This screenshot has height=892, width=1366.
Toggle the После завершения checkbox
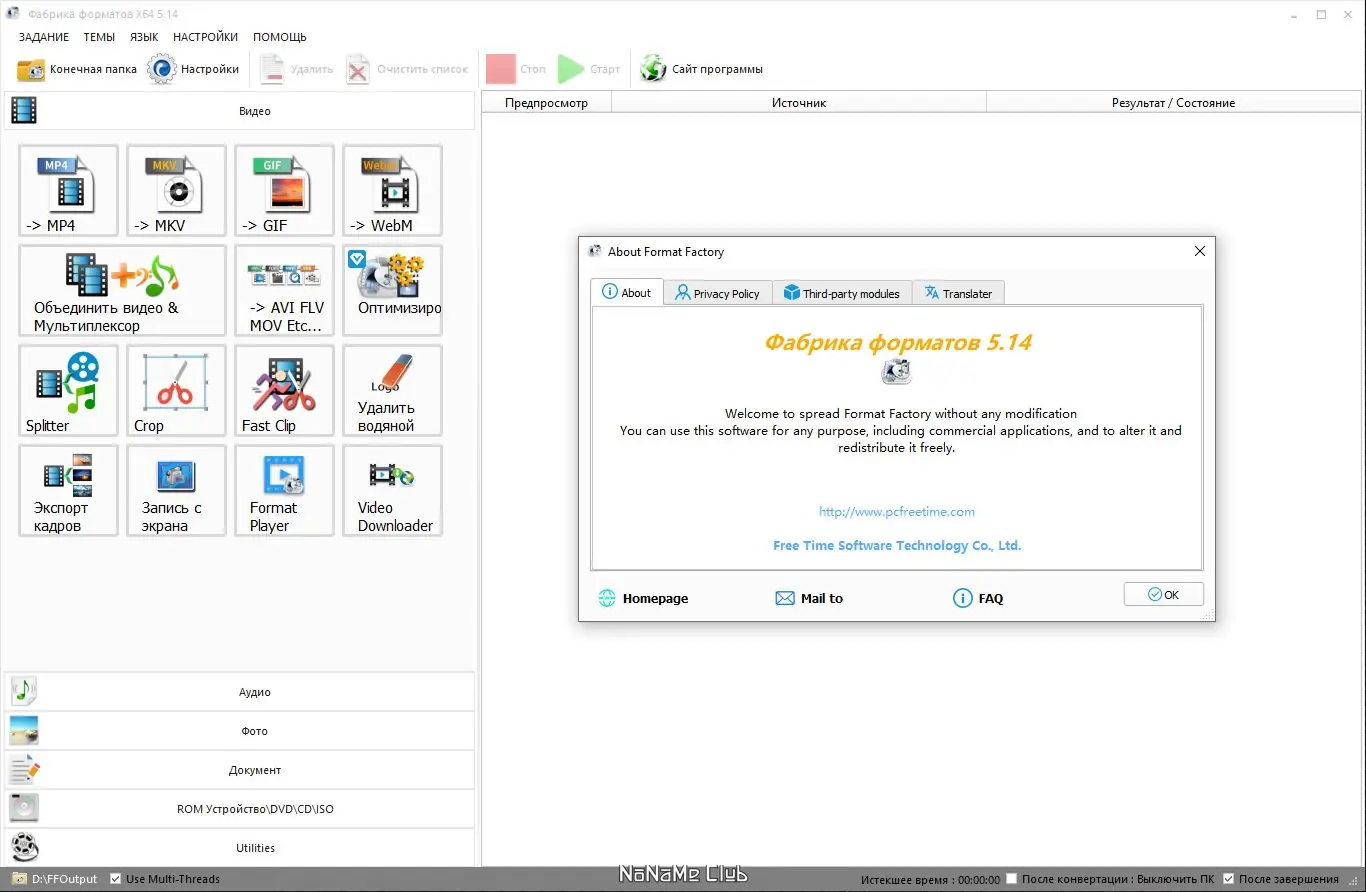coord(1229,879)
